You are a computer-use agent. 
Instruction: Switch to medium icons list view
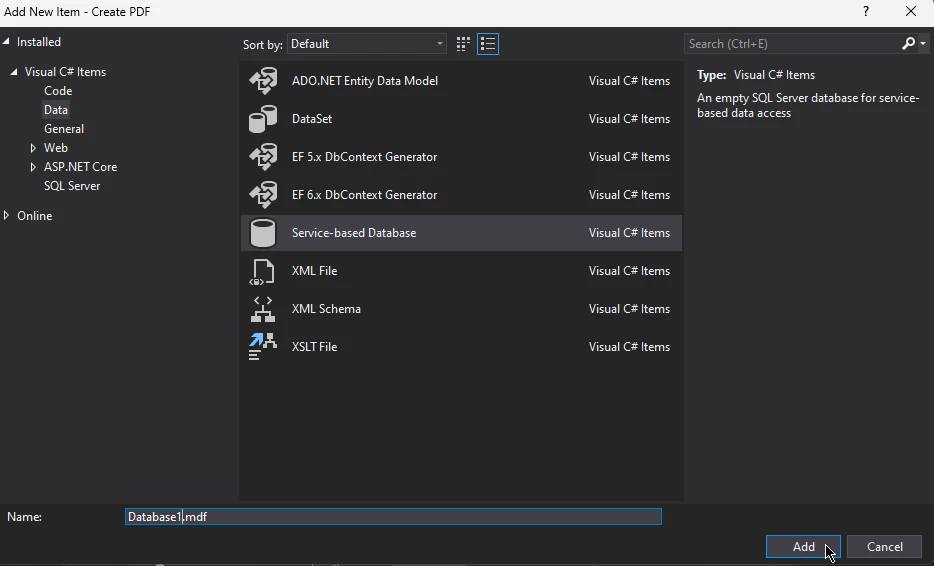(x=488, y=44)
